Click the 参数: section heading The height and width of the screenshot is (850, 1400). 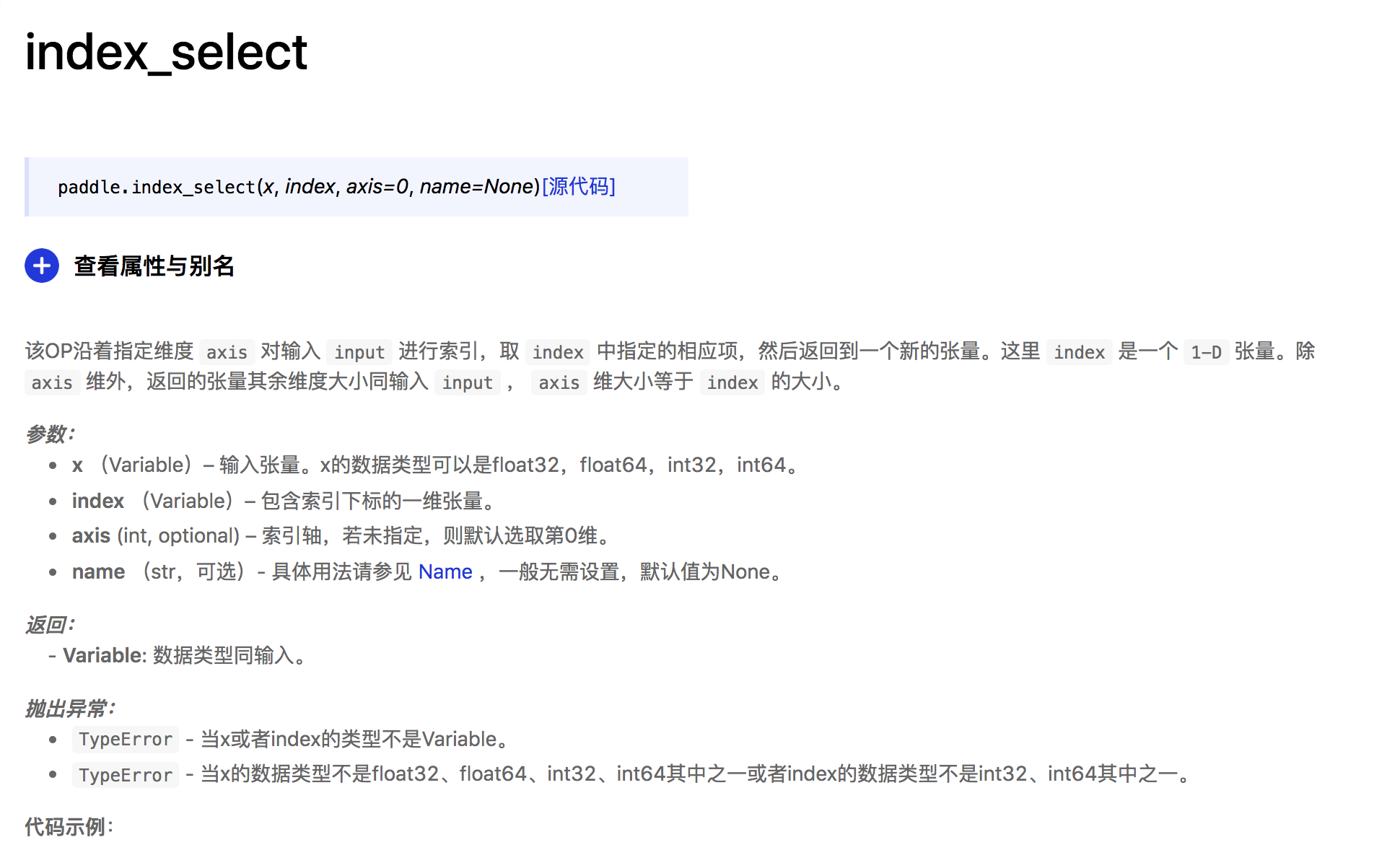[x=49, y=434]
